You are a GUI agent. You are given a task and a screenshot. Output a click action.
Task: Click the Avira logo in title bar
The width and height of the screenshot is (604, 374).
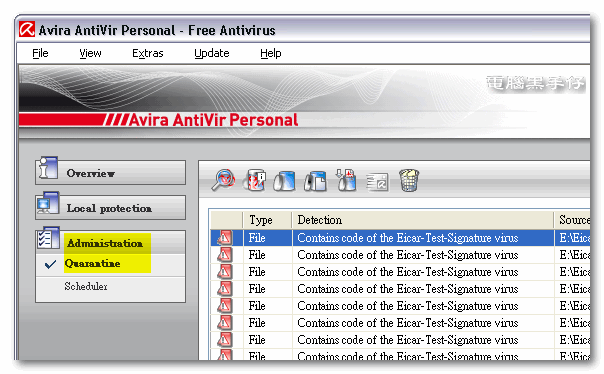(x=27, y=30)
